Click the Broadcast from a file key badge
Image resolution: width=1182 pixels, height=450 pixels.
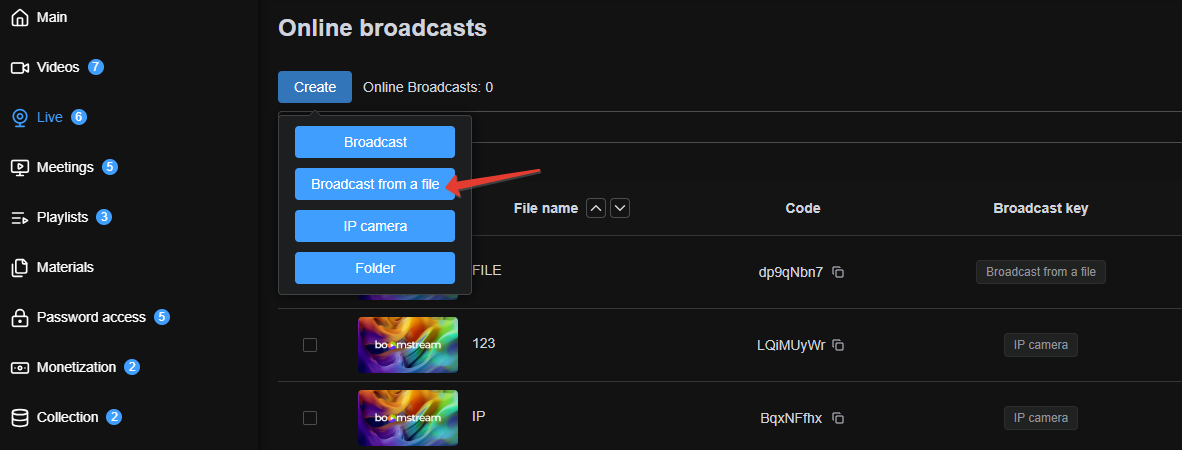1040,272
